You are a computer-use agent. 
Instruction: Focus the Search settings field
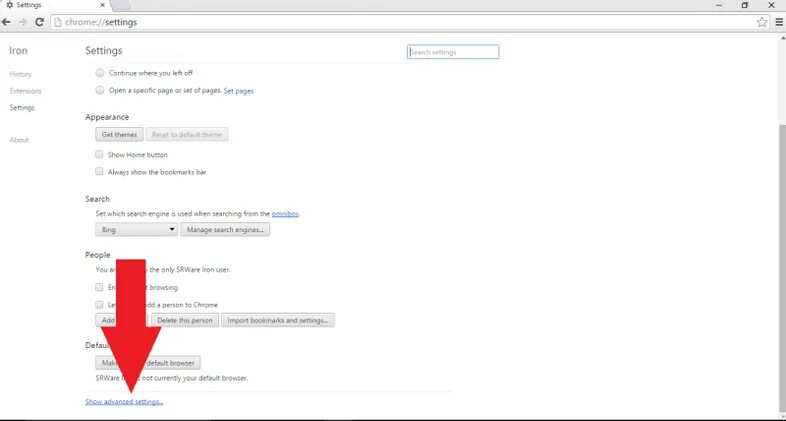(453, 52)
